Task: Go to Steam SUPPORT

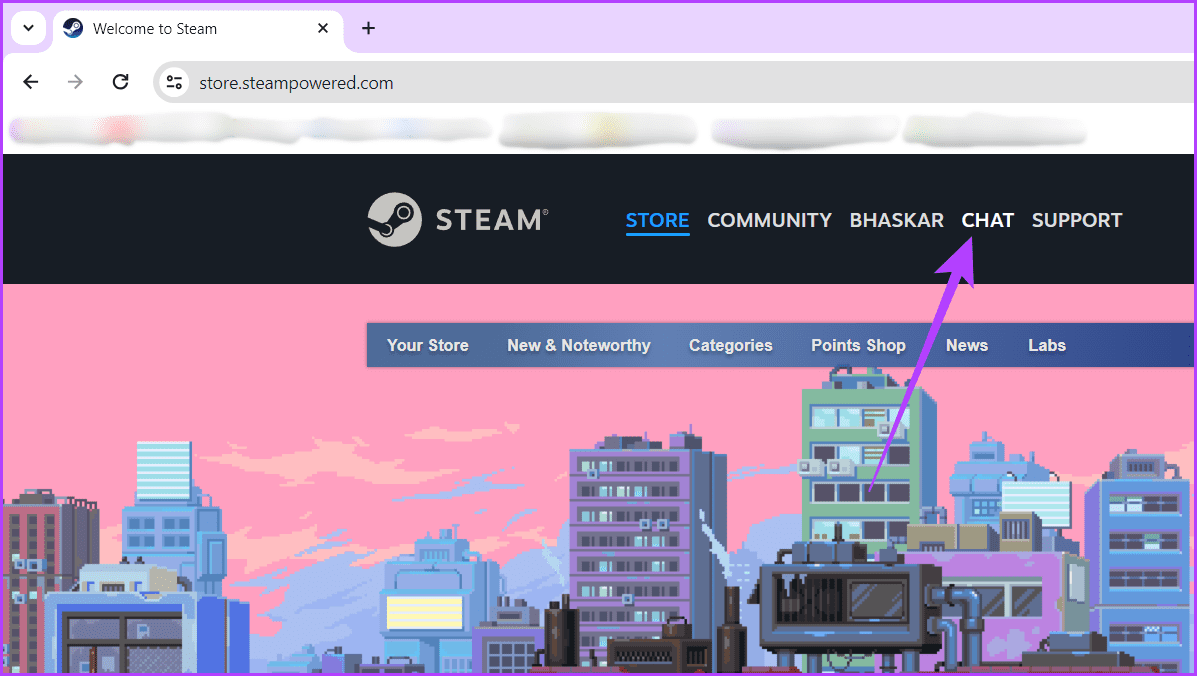Action: tap(1076, 220)
